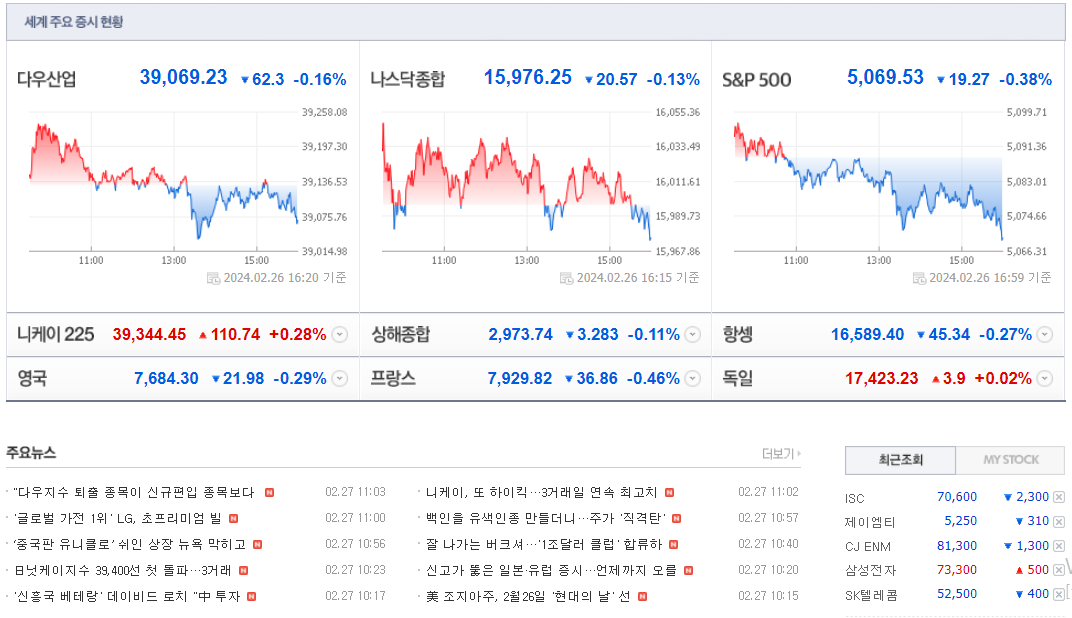Open the SK텔레콤 stock link
This screenshot has width=1072, height=618.
pyautogui.click(x=870, y=595)
